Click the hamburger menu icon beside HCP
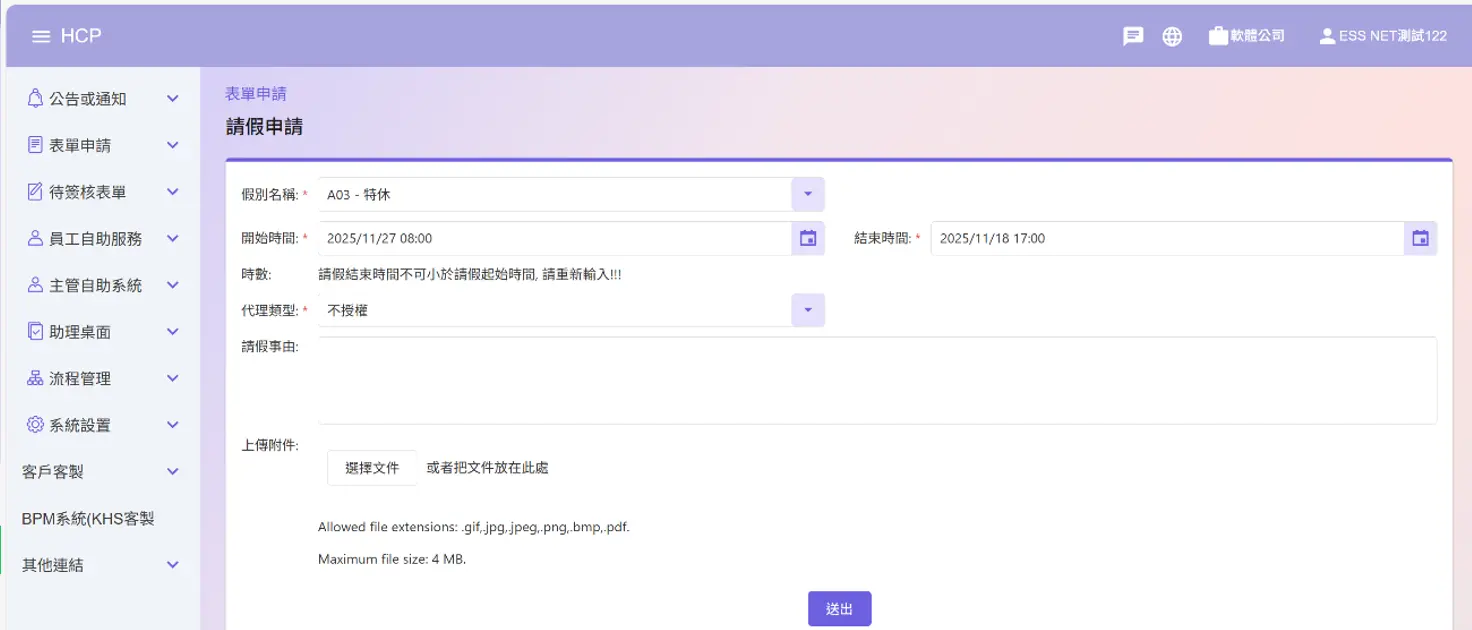The width and height of the screenshot is (1472, 630). (41, 36)
